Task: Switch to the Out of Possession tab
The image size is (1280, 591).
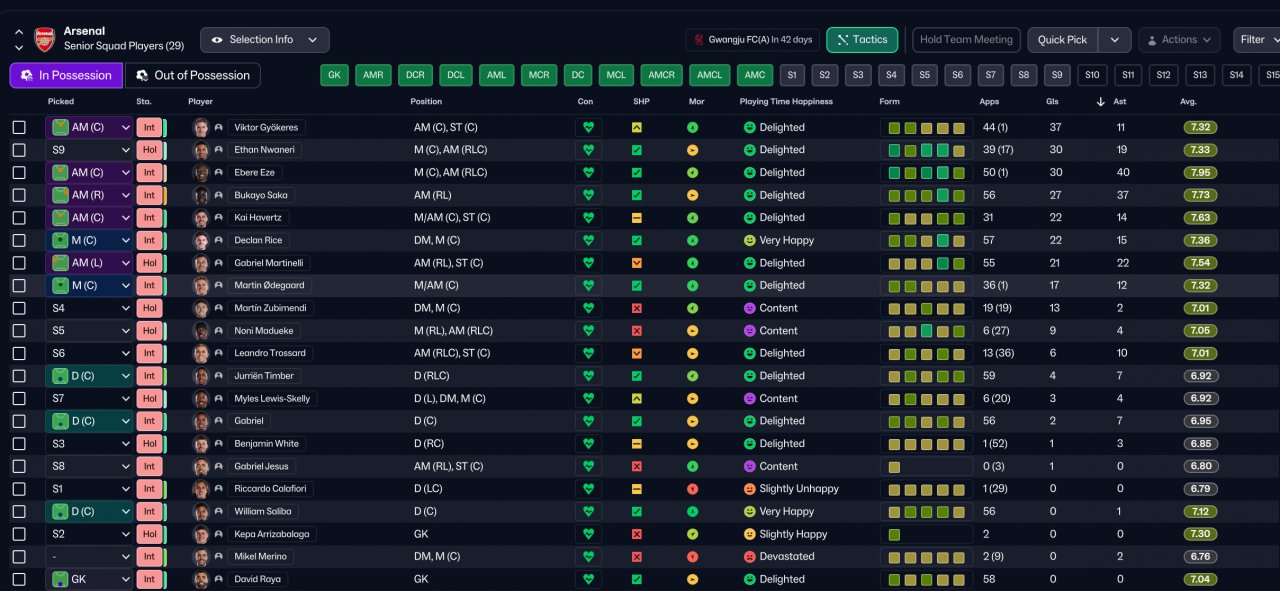Action: point(192,75)
